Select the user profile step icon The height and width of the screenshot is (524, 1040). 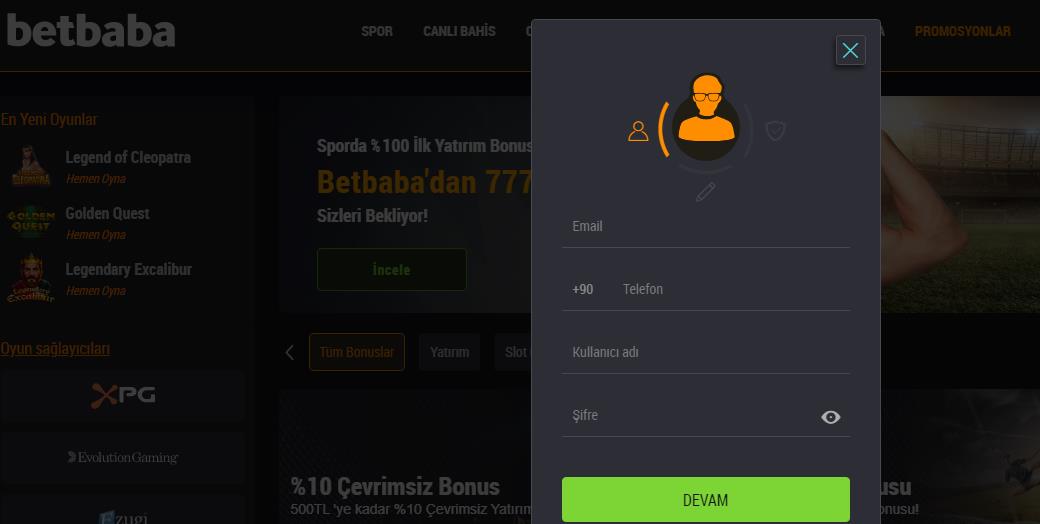tap(638, 131)
